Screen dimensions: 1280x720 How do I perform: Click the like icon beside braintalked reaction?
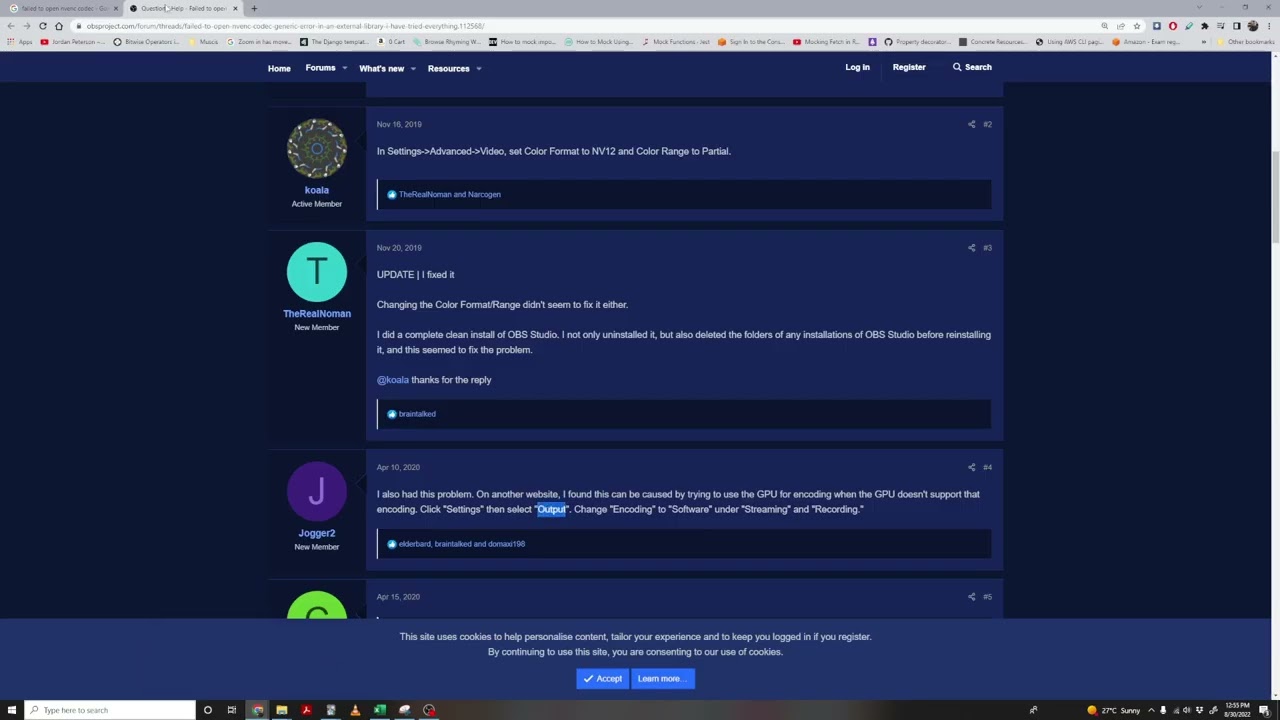(x=391, y=414)
